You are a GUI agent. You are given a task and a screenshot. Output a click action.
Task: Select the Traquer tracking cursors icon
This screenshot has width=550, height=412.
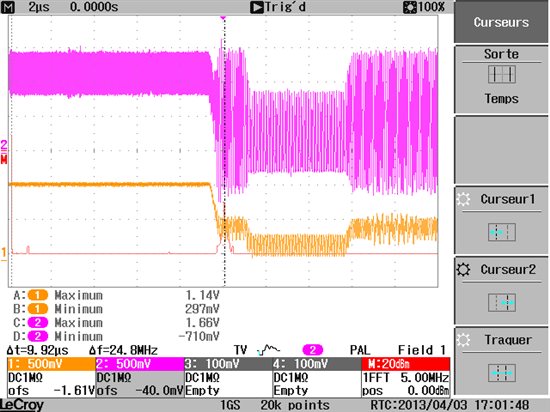[x=502, y=373]
